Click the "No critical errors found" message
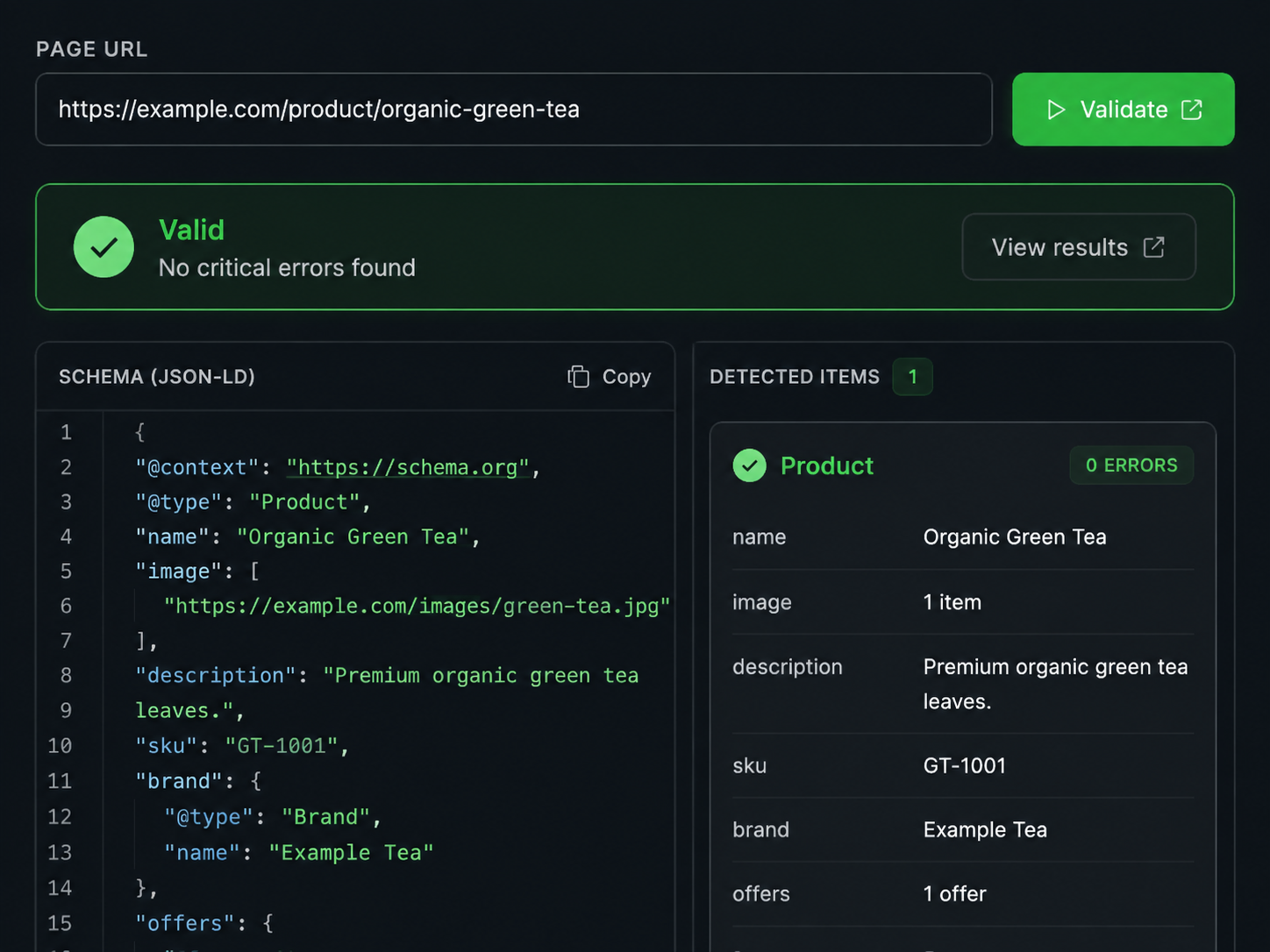1270x952 pixels. pos(287,267)
